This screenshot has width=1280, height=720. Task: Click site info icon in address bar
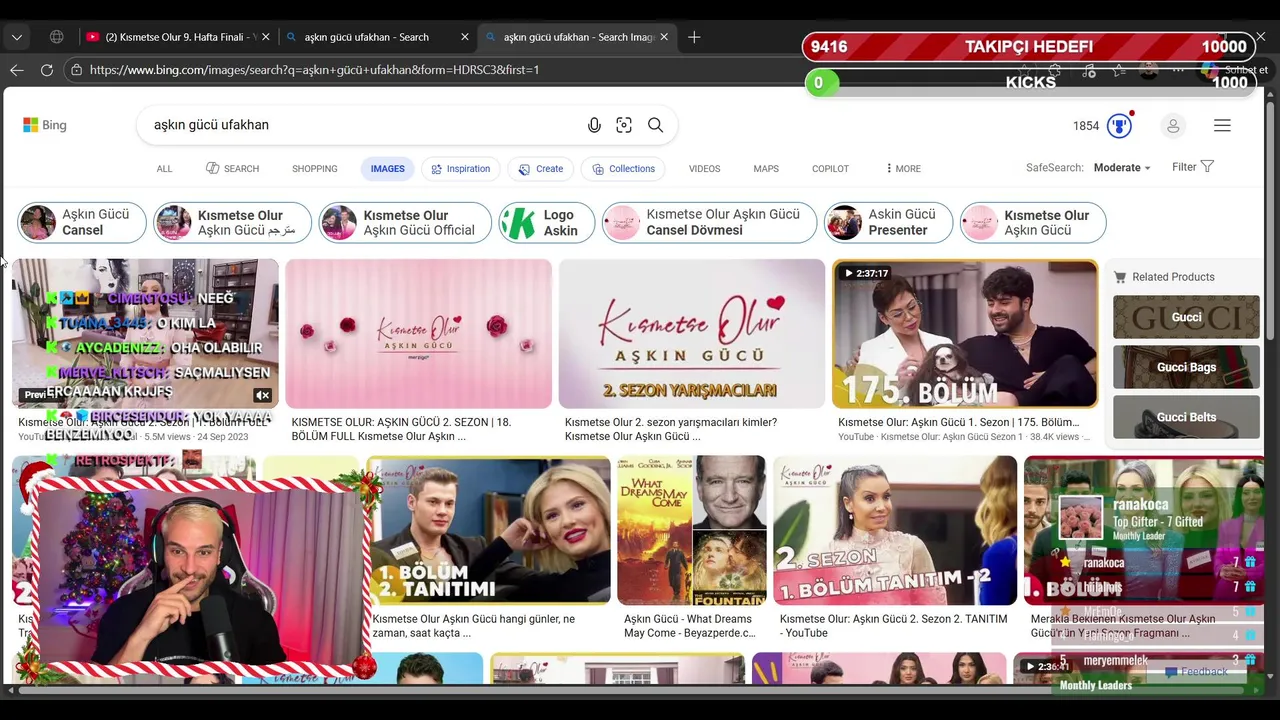coord(76,70)
